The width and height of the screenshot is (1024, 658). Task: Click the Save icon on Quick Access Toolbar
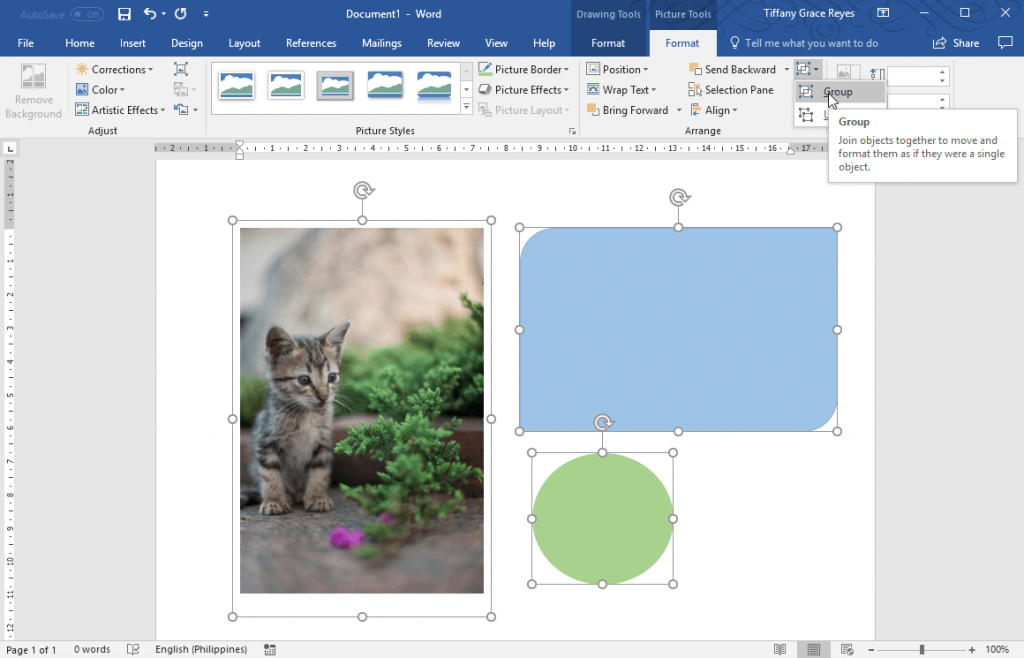[x=124, y=13]
